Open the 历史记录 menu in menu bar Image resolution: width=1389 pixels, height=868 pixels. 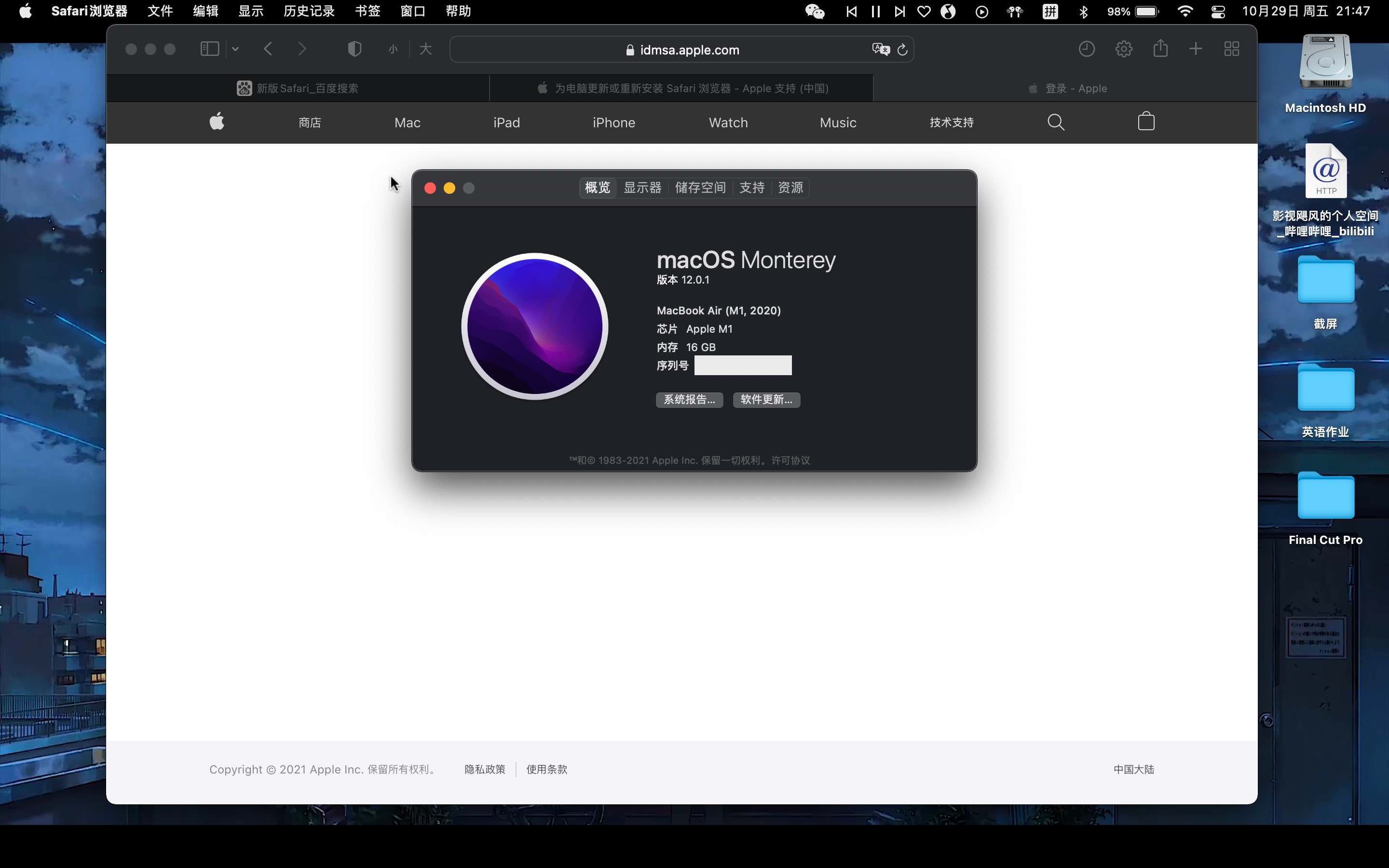(x=309, y=12)
